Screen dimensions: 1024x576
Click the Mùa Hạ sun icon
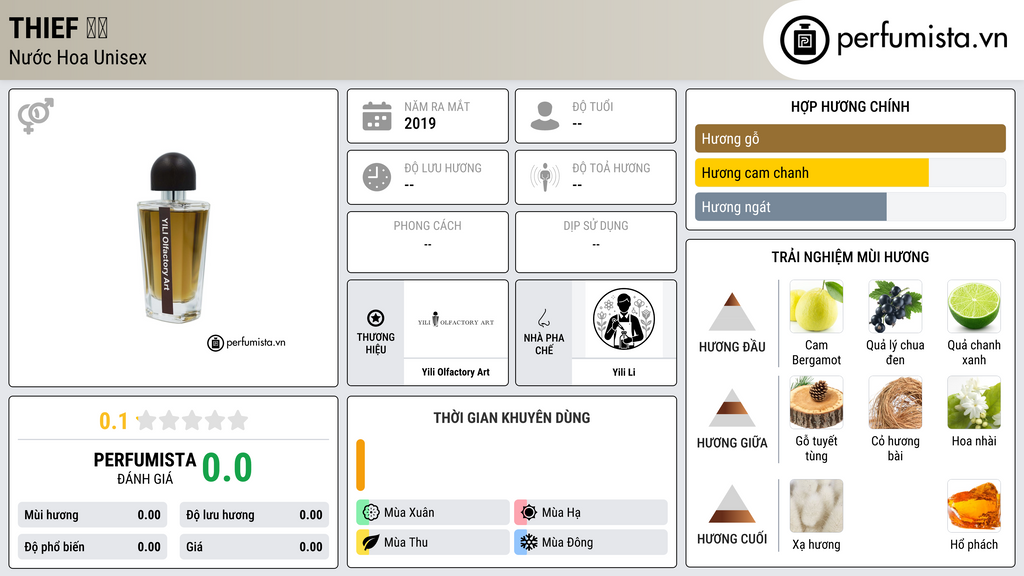click(x=528, y=513)
